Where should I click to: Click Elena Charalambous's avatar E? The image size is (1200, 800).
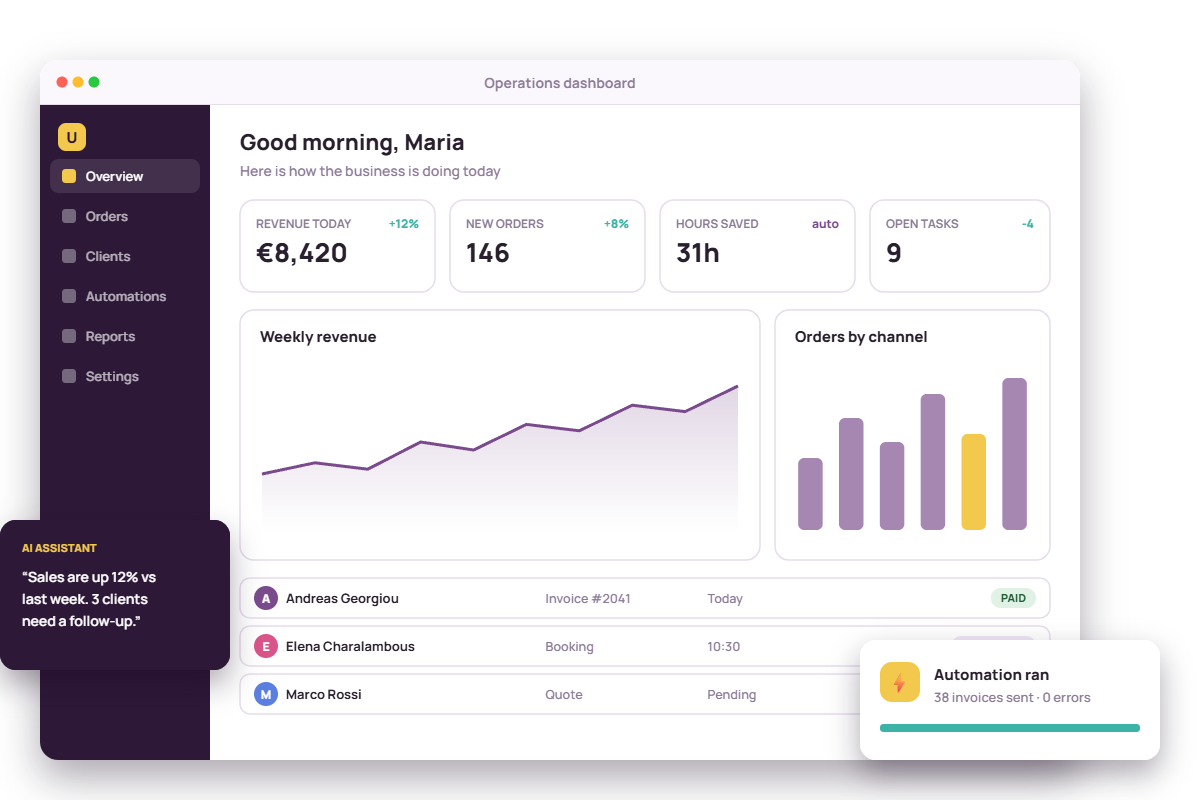pos(265,646)
